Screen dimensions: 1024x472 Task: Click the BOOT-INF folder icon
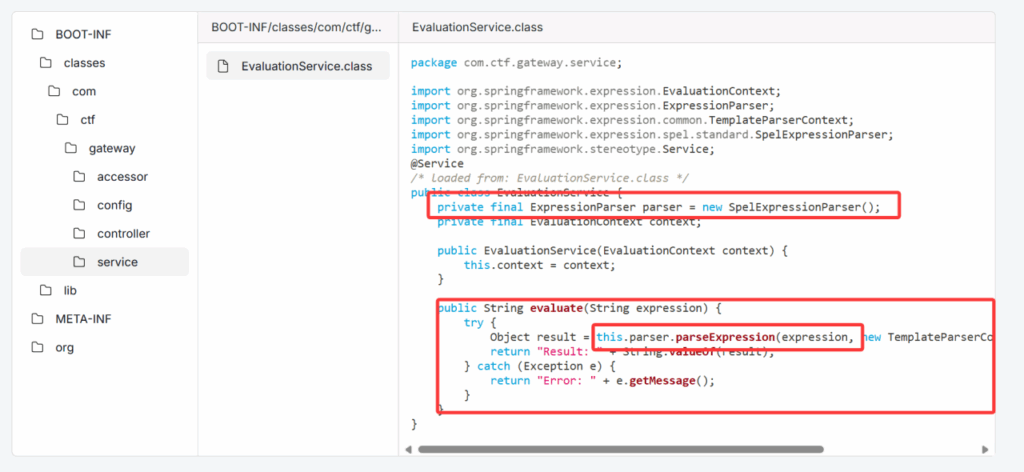pos(38,34)
